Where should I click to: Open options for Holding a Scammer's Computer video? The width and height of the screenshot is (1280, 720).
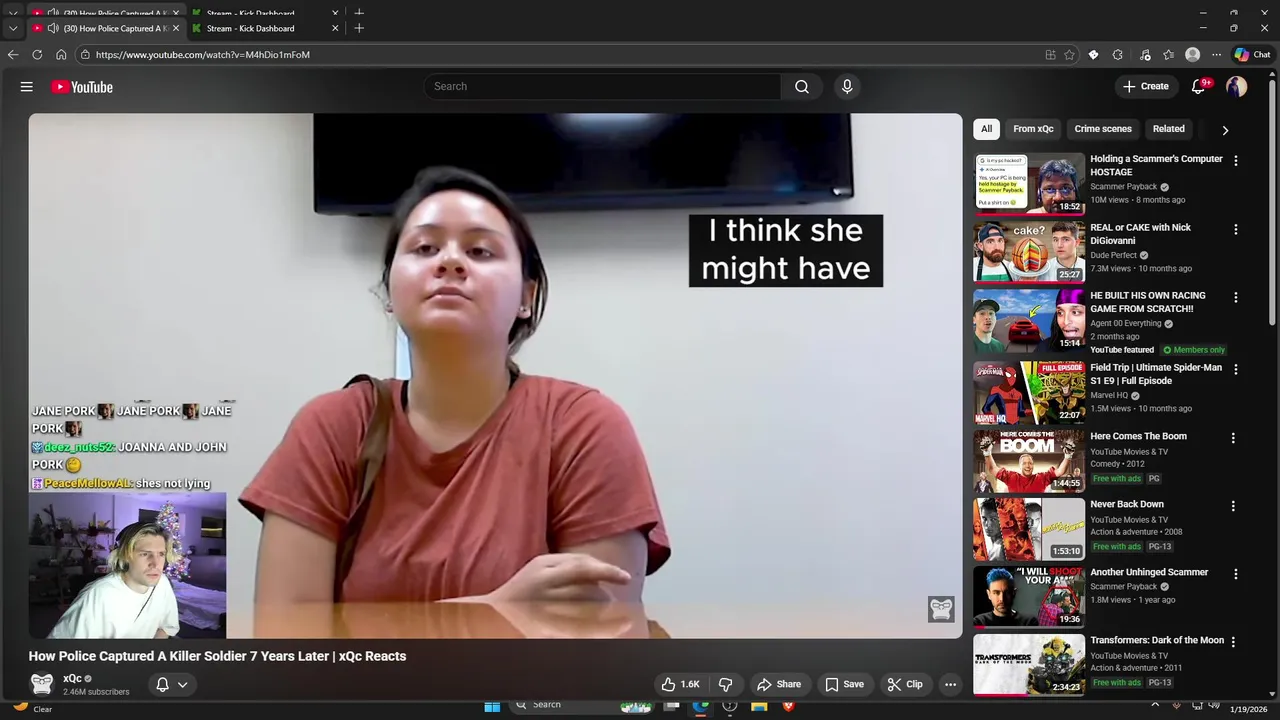coord(1235,160)
